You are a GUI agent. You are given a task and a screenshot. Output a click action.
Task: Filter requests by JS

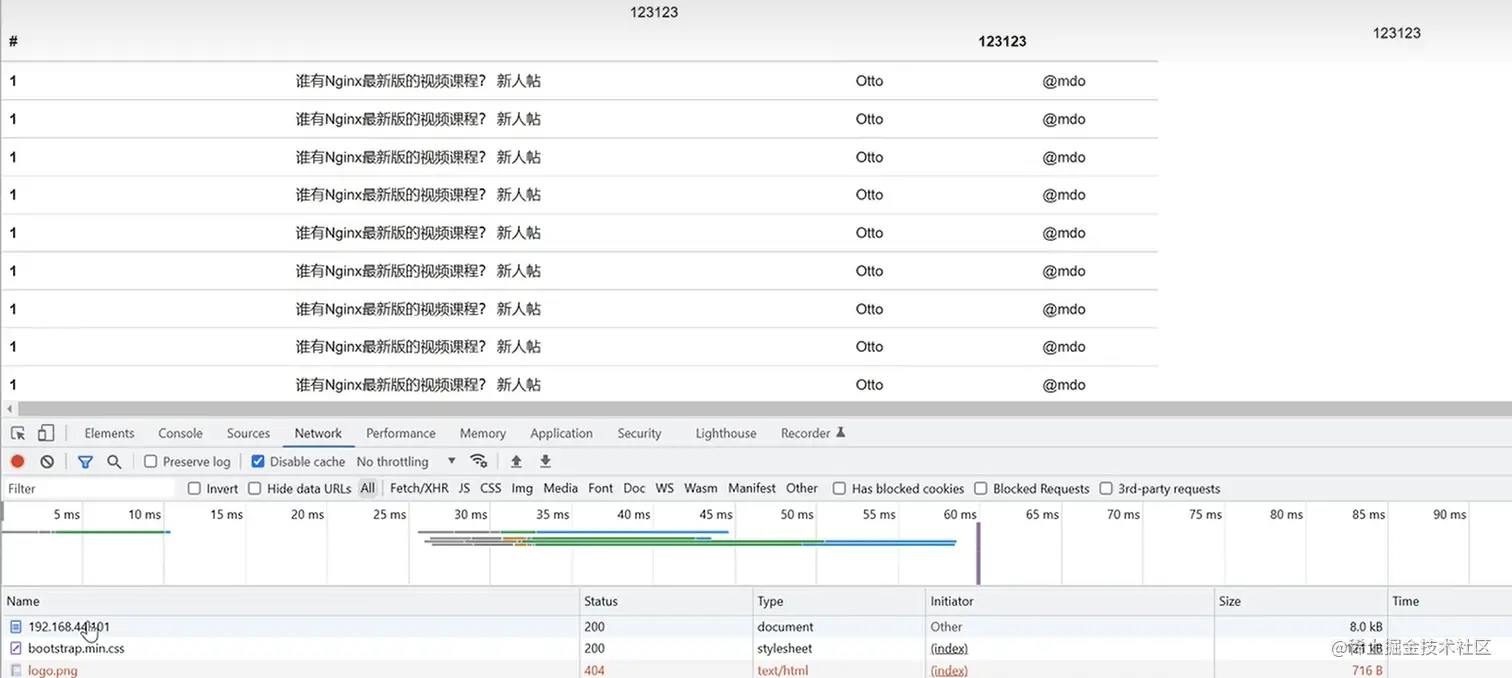click(x=464, y=488)
